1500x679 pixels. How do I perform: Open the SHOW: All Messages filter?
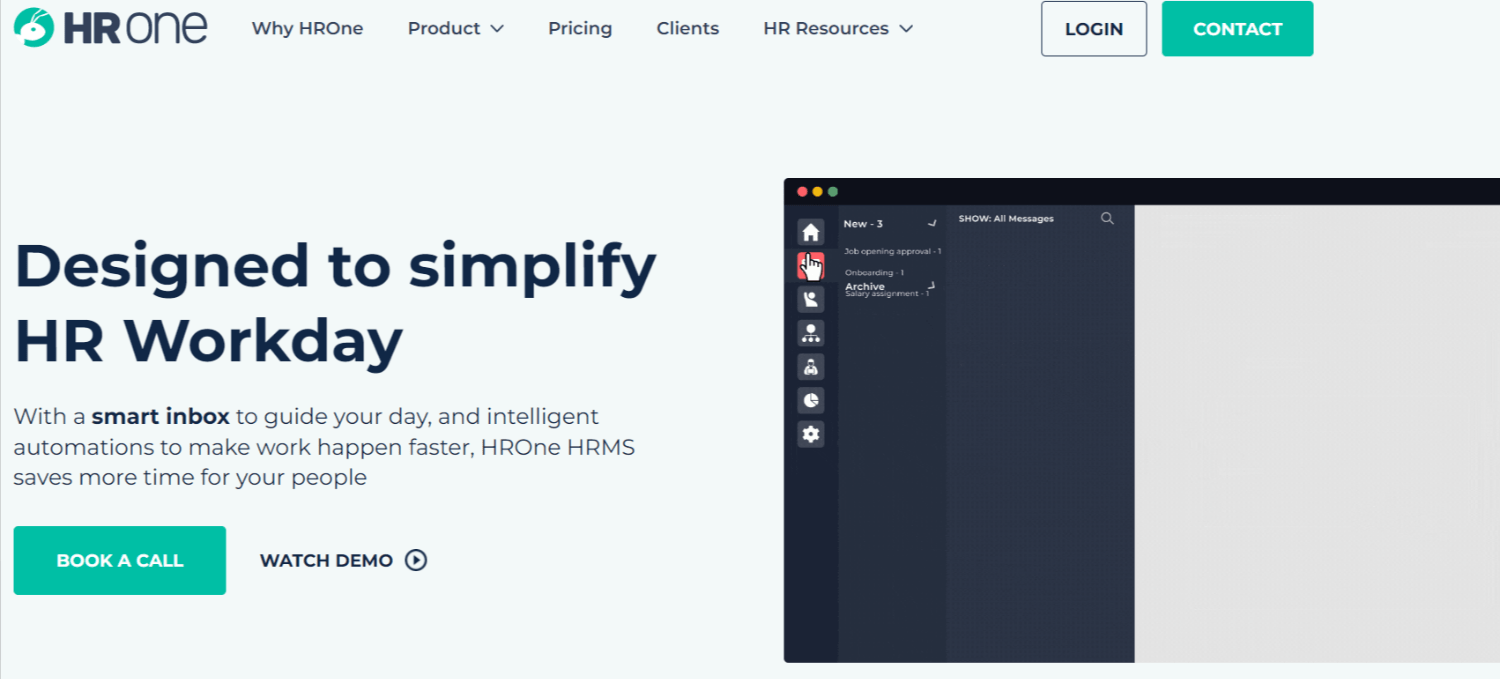click(x=1006, y=218)
